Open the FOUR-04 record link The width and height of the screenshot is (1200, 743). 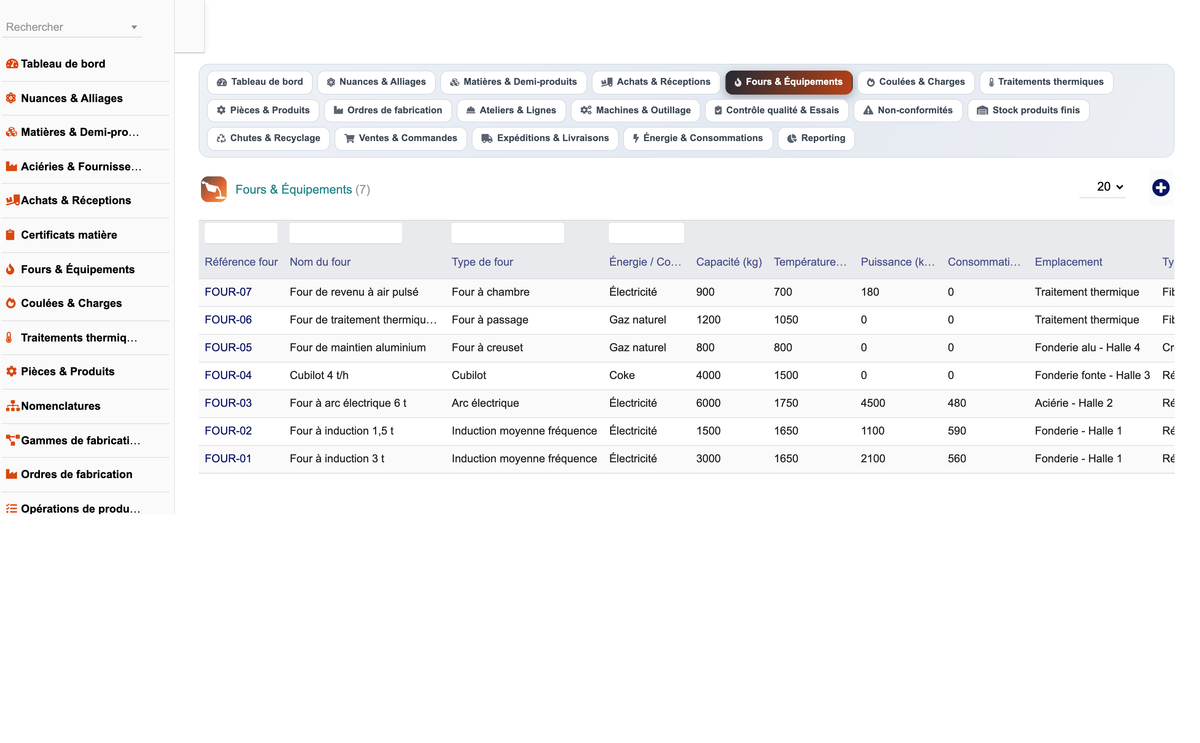228,376
